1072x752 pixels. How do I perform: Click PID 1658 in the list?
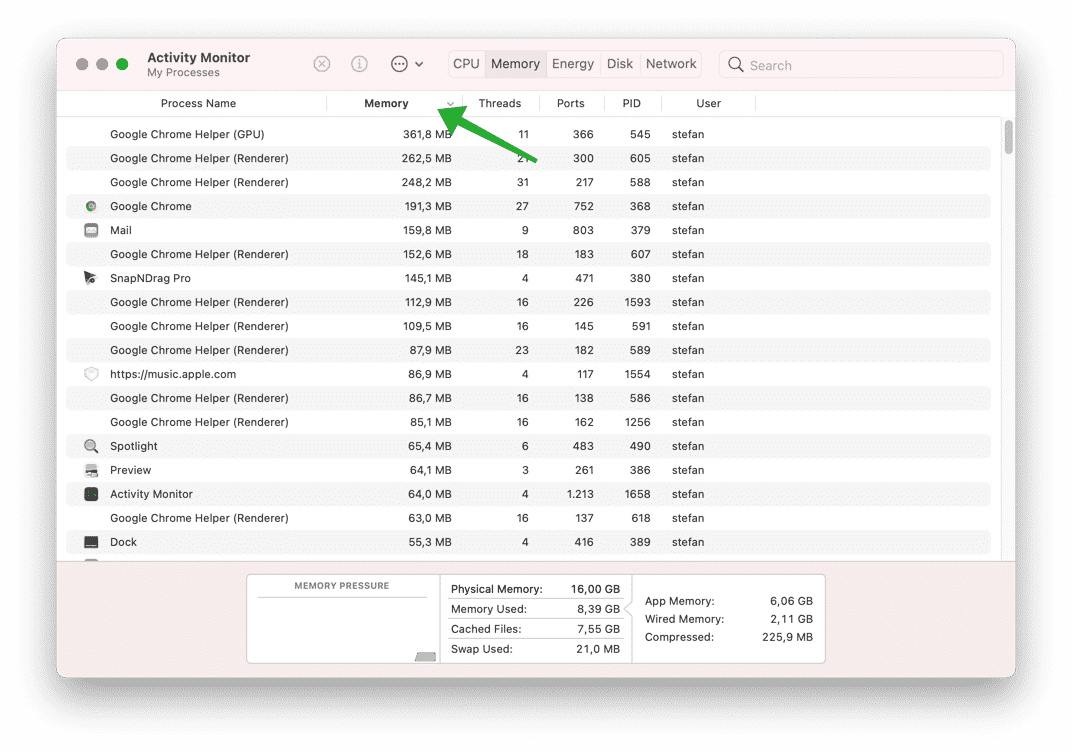637,494
